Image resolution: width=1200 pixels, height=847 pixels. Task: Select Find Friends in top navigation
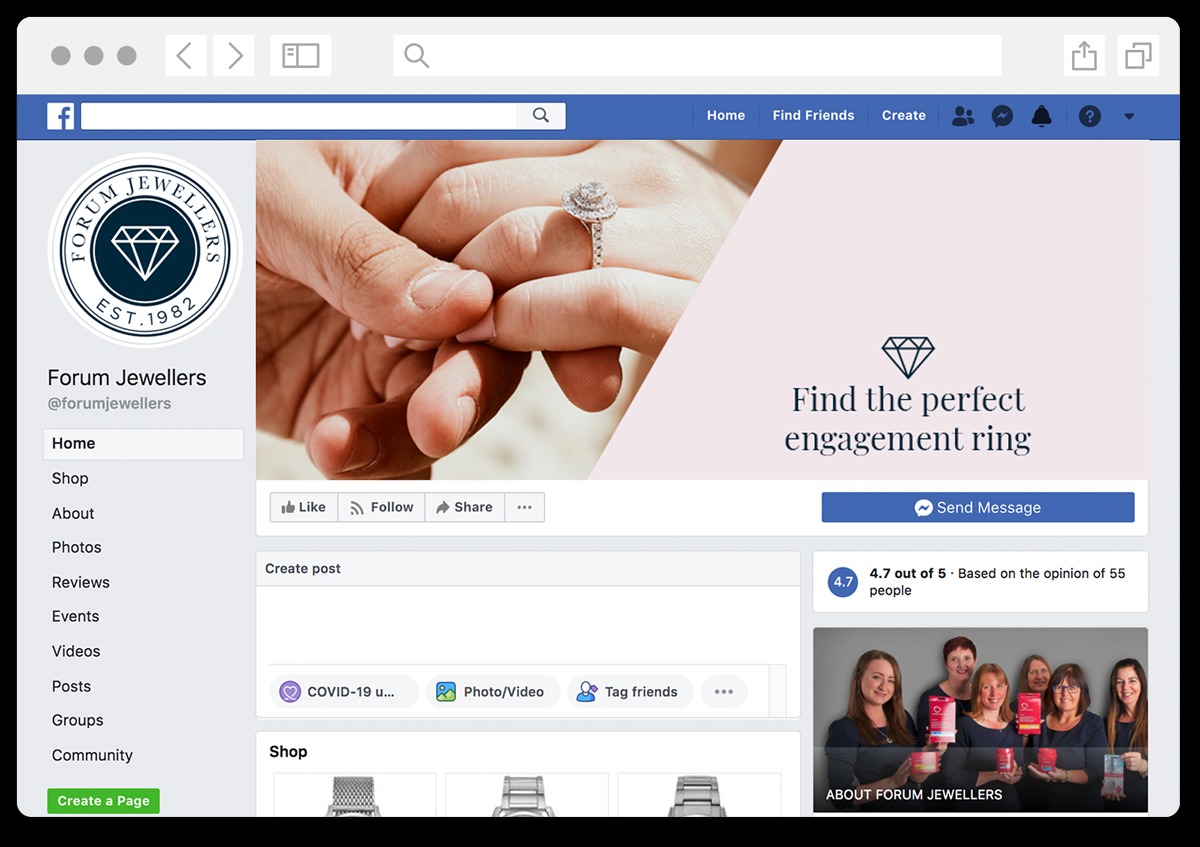(x=813, y=116)
